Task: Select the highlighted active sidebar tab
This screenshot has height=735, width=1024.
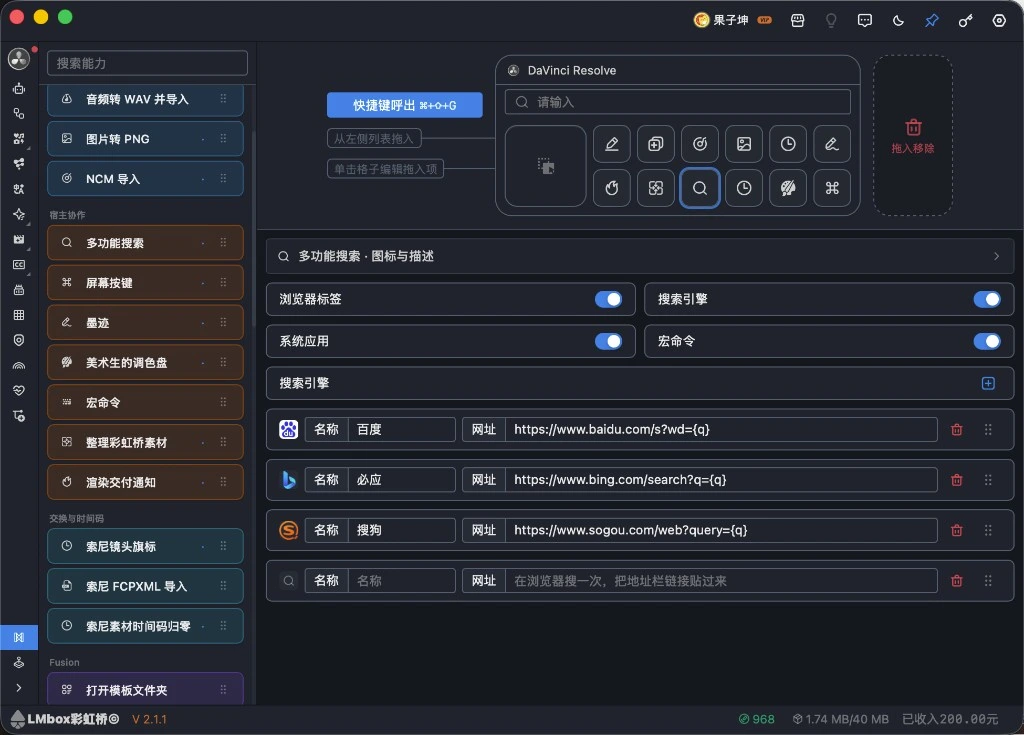Action: pyautogui.click(x=19, y=637)
